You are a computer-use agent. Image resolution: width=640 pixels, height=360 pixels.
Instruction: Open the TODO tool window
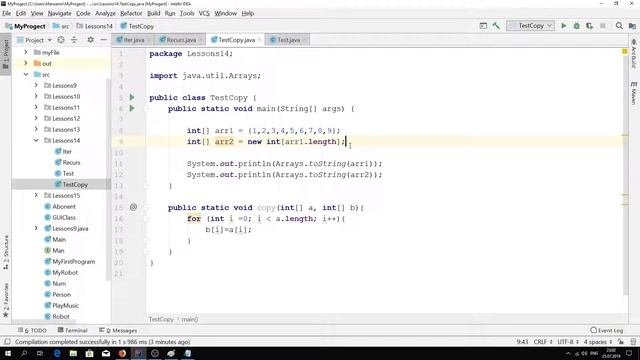pyautogui.click(x=32, y=330)
